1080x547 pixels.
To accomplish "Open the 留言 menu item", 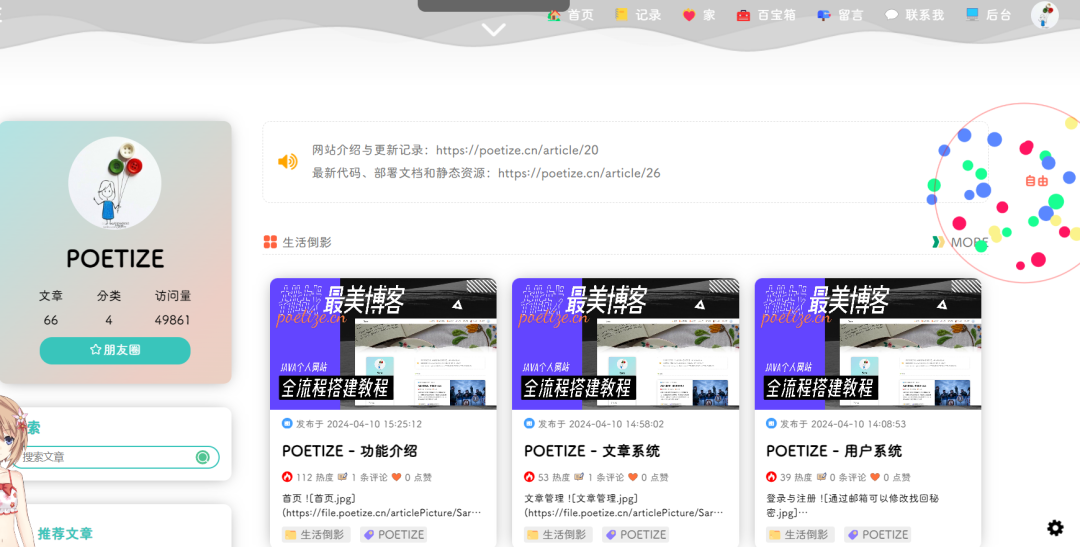I will tap(840, 14).
